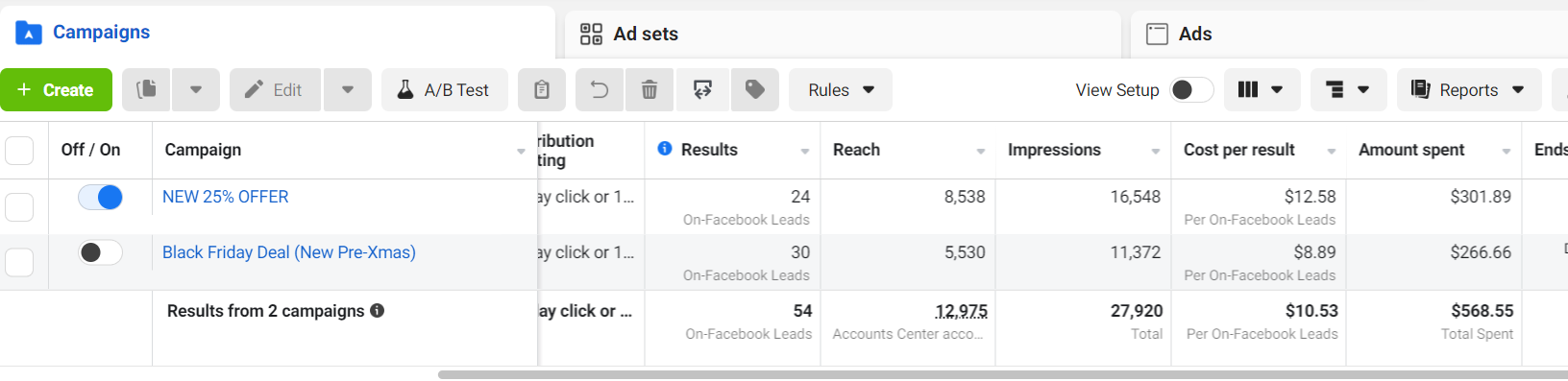
Task: Switch to the Ads tab
Action: click(1349, 35)
